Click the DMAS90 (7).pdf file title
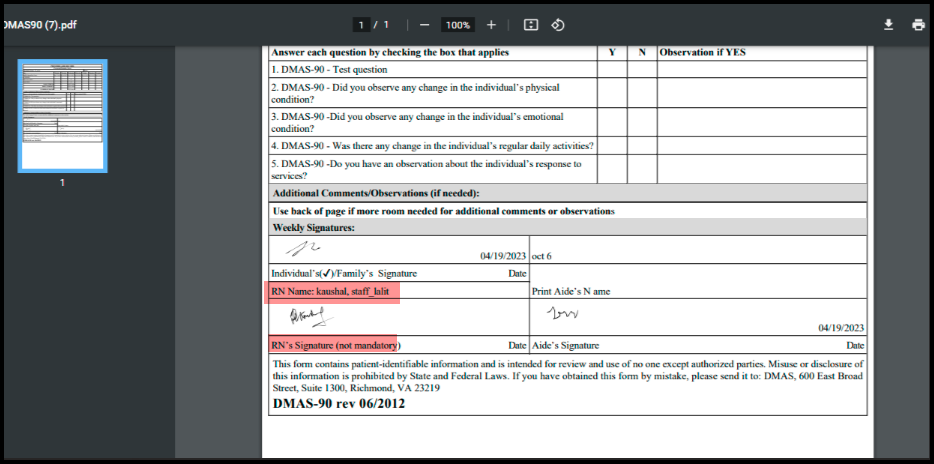This screenshot has width=934, height=464. tap(41, 25)
